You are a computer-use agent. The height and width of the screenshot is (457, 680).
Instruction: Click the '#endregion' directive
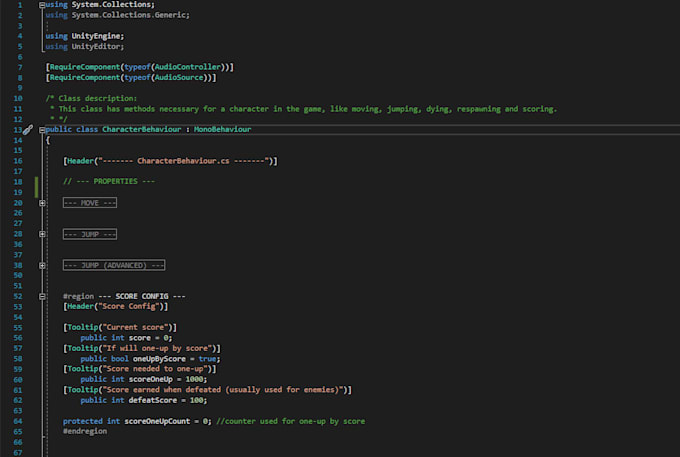point(85,431)
